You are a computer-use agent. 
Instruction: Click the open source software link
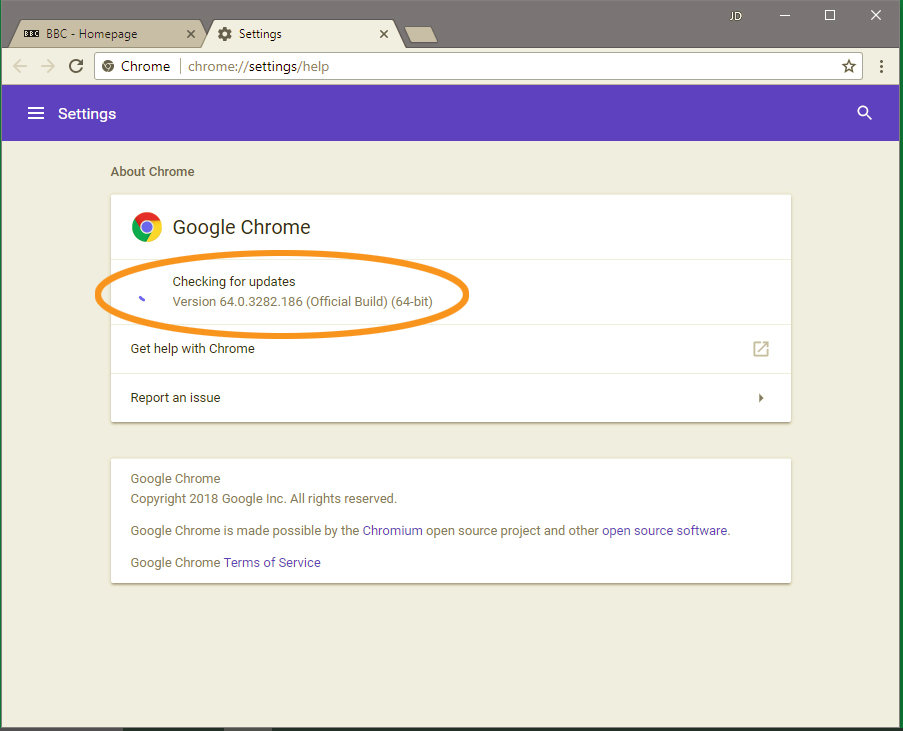coord(664,530)
